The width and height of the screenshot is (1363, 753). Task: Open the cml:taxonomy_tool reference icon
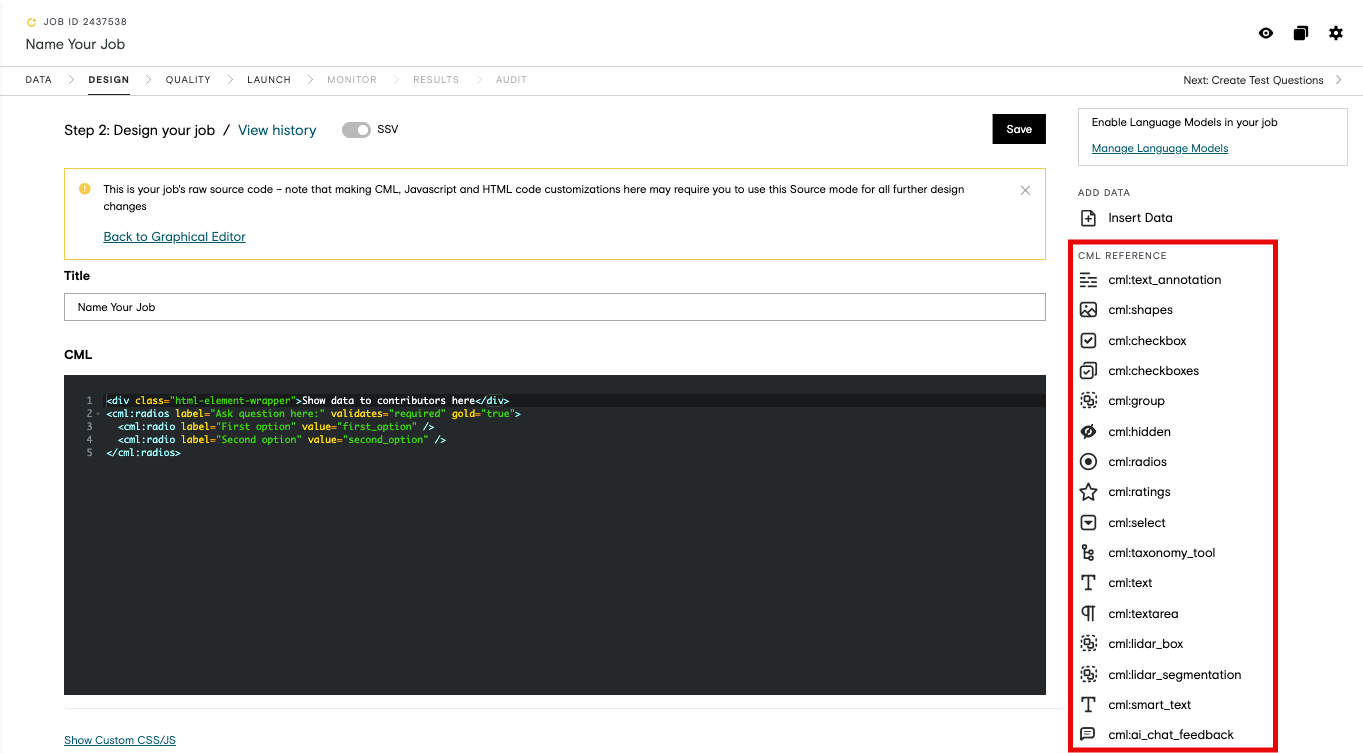click(1088, 553)
